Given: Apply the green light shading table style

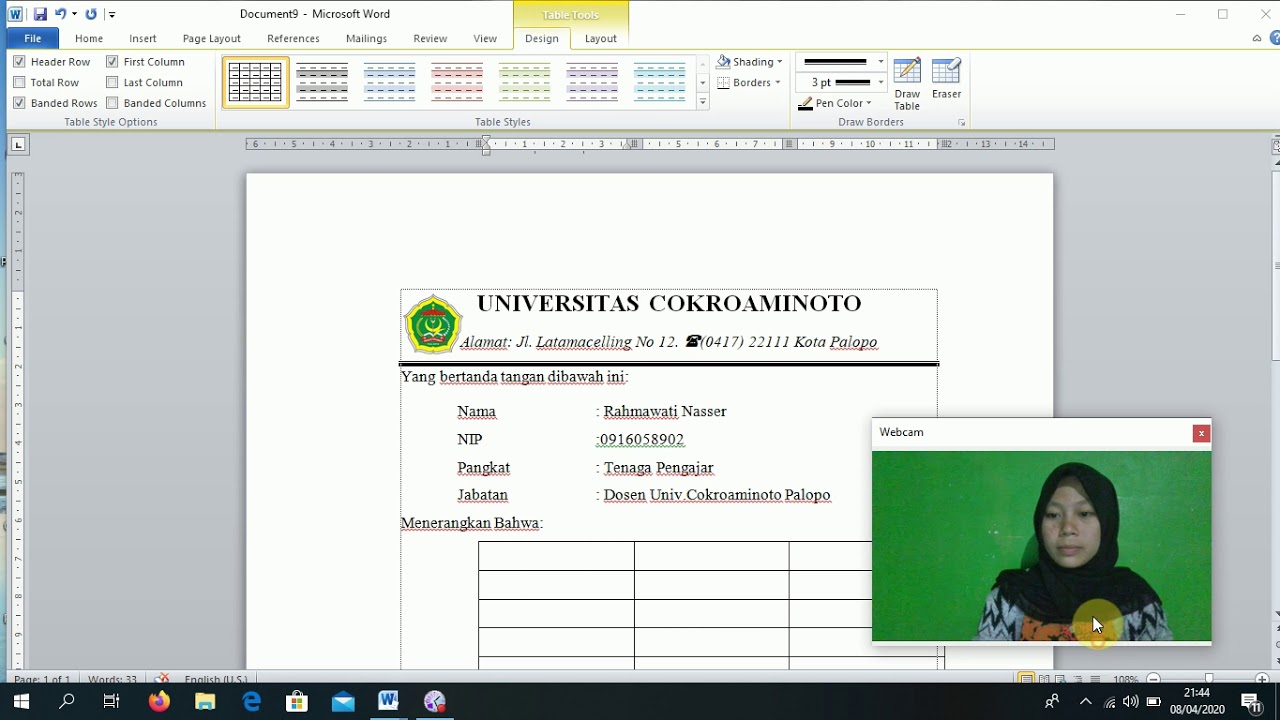Looking at the screenshot, I should click(x=525, y=82).
